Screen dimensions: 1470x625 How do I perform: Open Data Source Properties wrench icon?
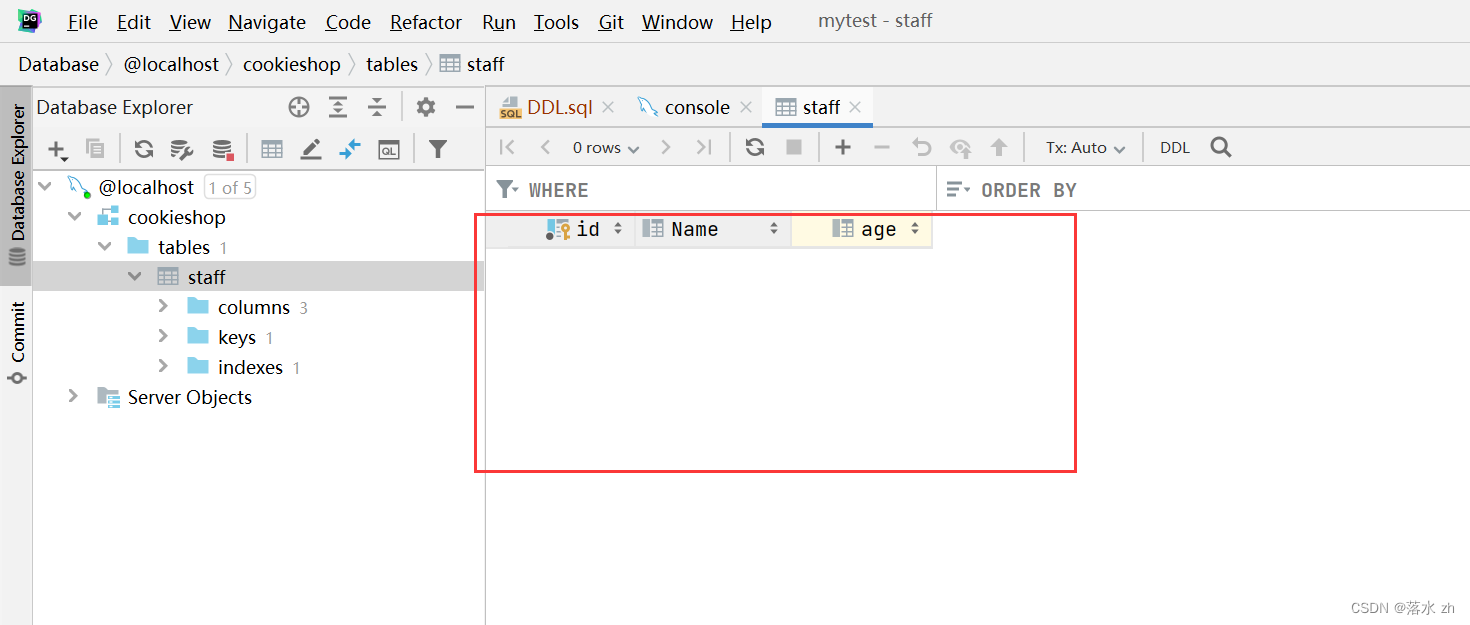pos(182,149)
